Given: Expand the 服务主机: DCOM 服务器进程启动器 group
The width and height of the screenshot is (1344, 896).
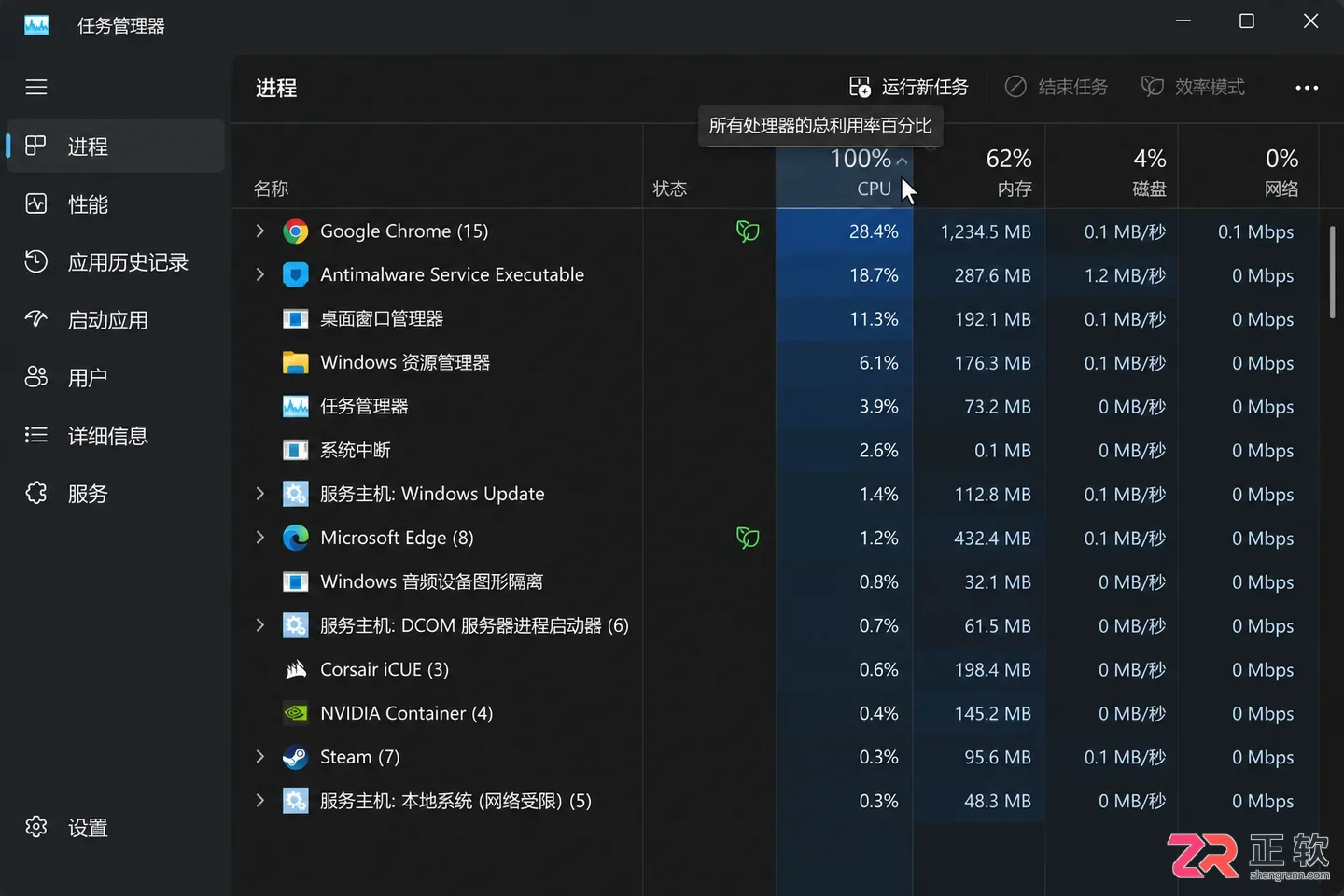Looking at the screenshot, I should click(260, 625).
